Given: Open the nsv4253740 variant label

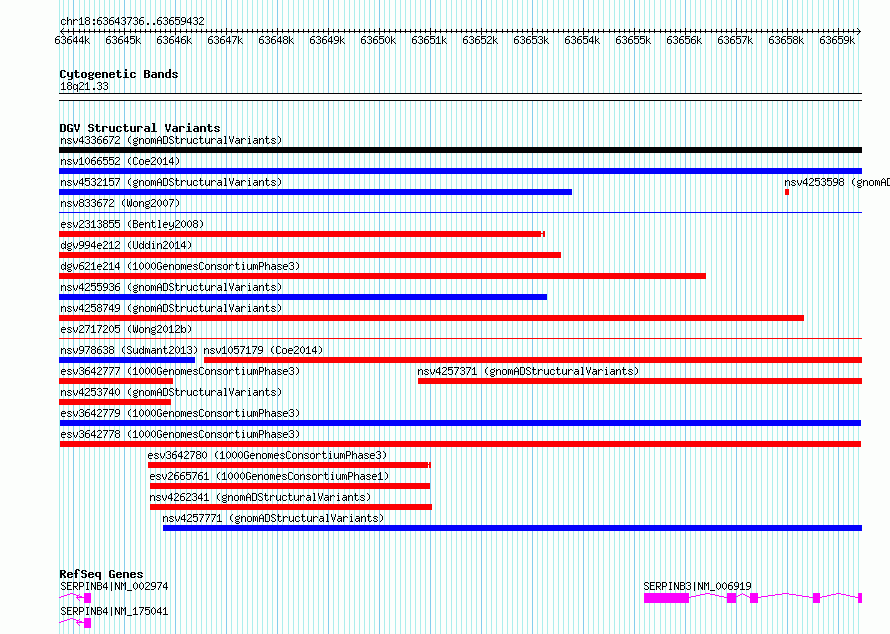Looking at the screenshot, I should (x=171, y=392).
